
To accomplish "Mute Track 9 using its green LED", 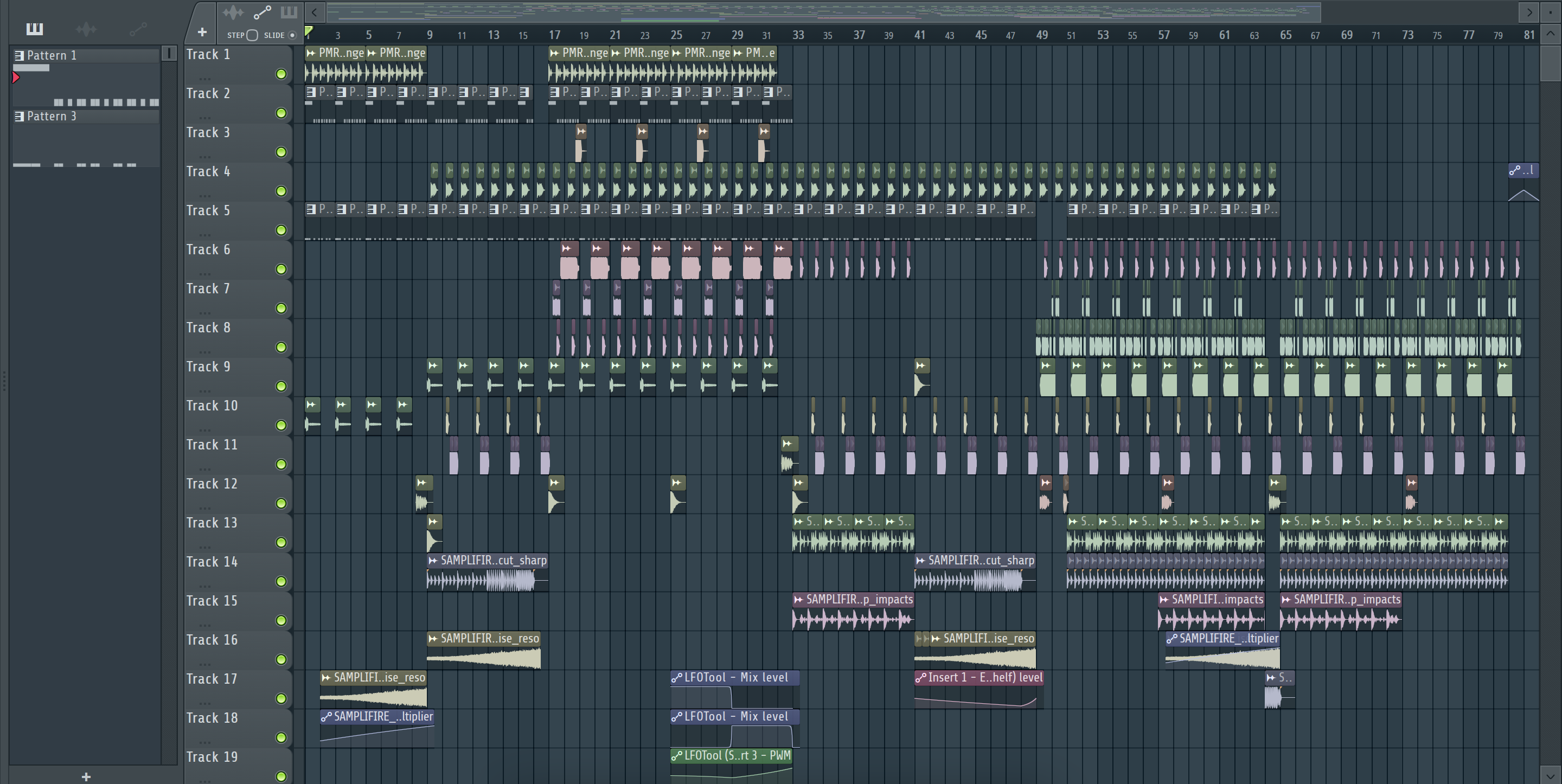I will pos(281,386).
